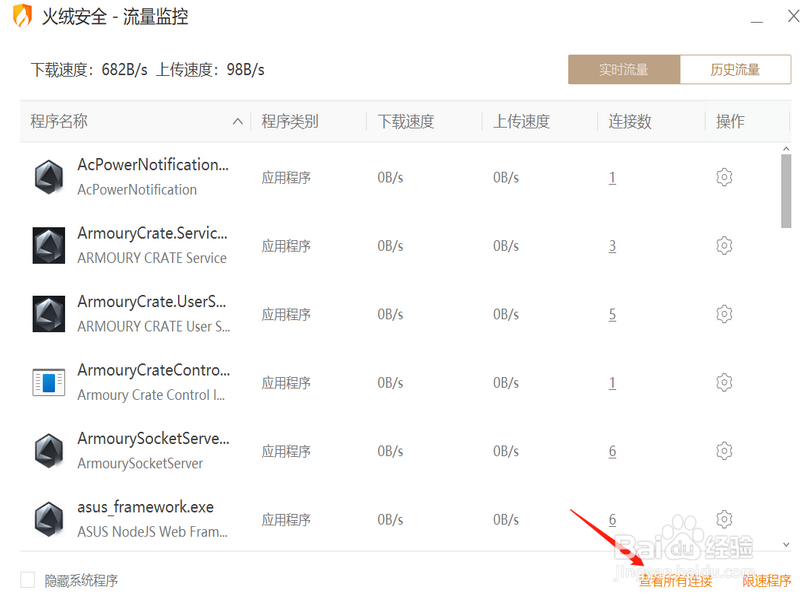The image size is (800, 600).
Task: Click the AcPowerNotification program icon
Action: pos(48,177)
